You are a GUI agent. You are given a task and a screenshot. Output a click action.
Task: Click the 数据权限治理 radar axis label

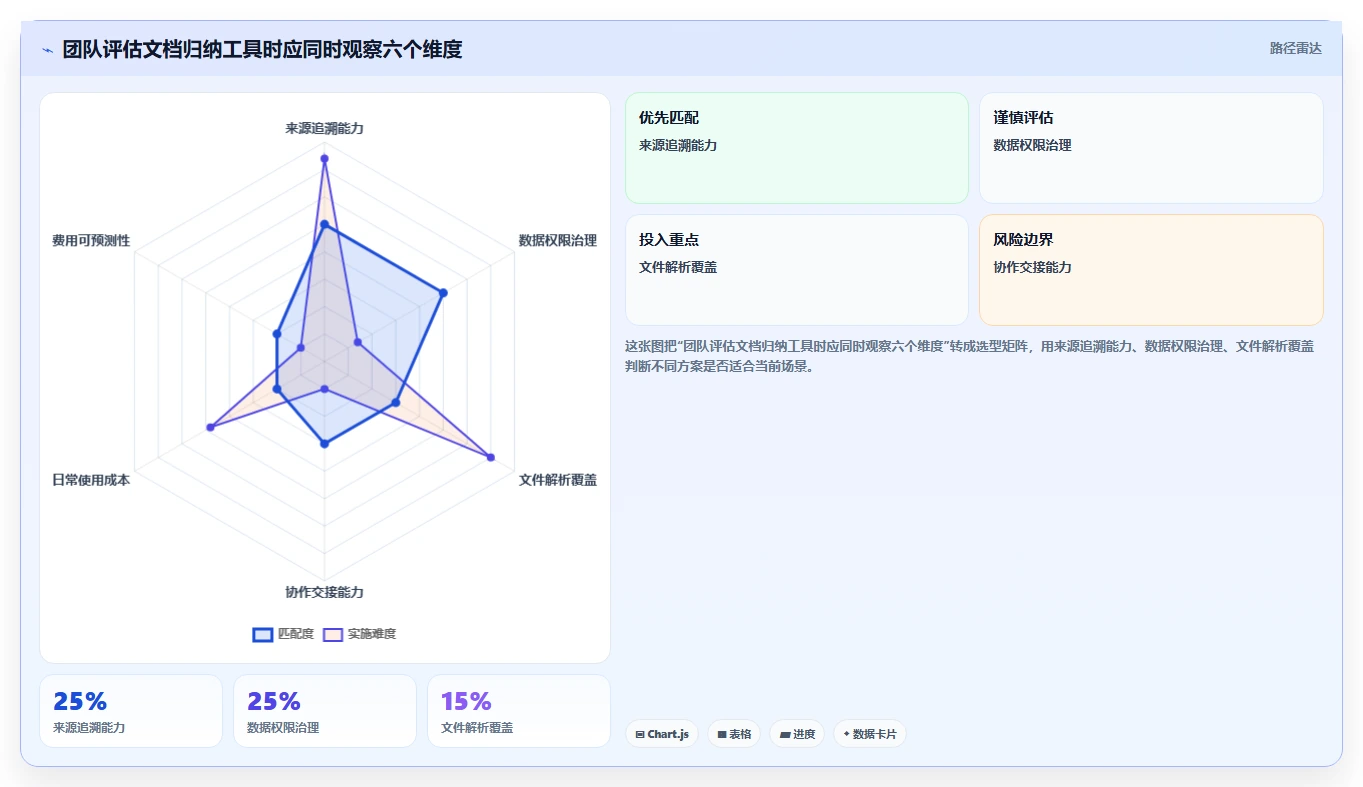(x=558, y=240)
